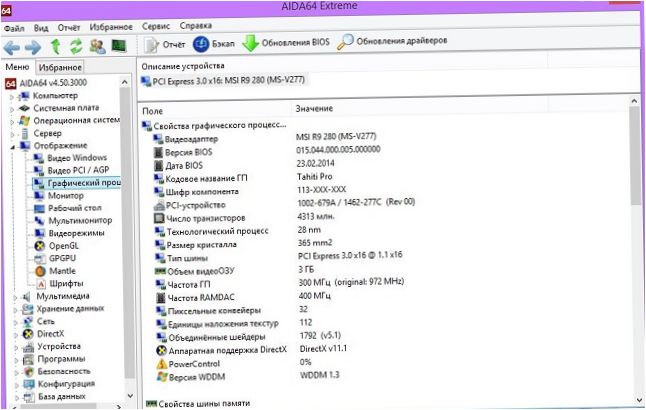Expand the Операционная система tree node

click(12, 122)
